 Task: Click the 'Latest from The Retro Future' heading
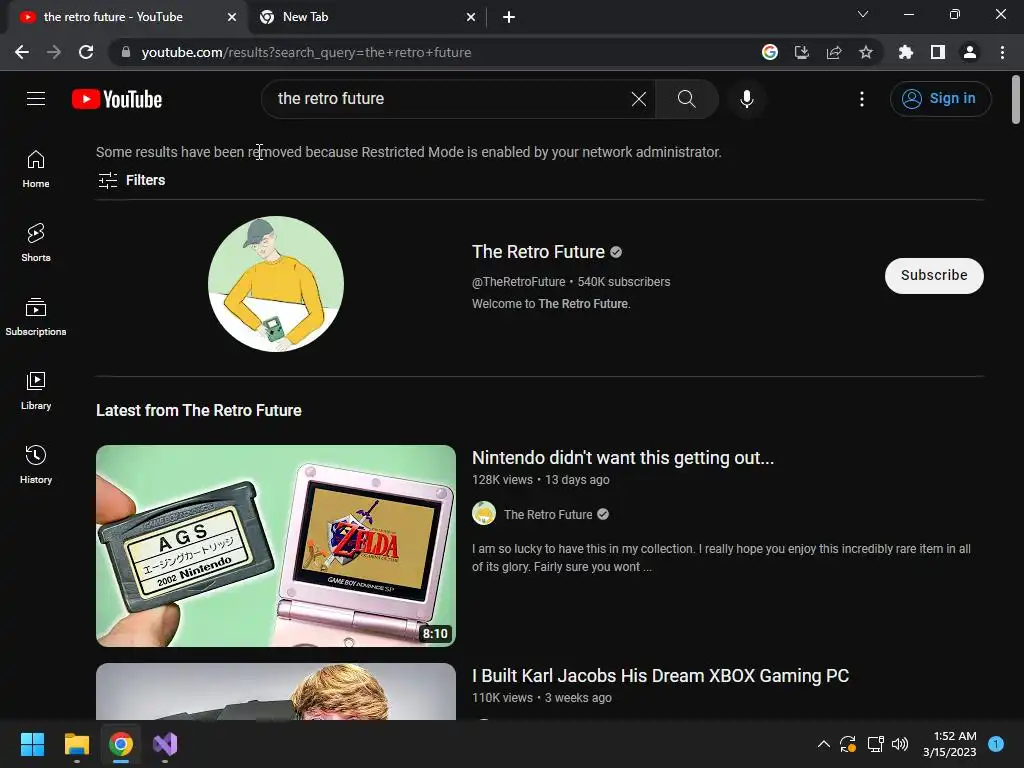pos(199,410)
